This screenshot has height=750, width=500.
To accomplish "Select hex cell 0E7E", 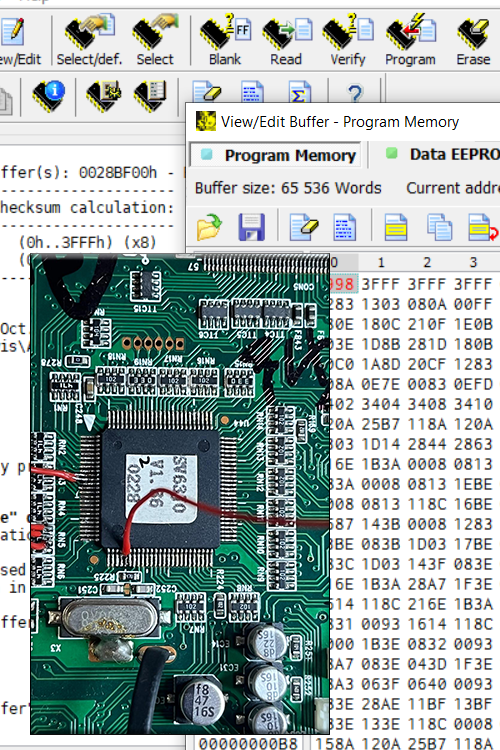I will coord(380,384).
